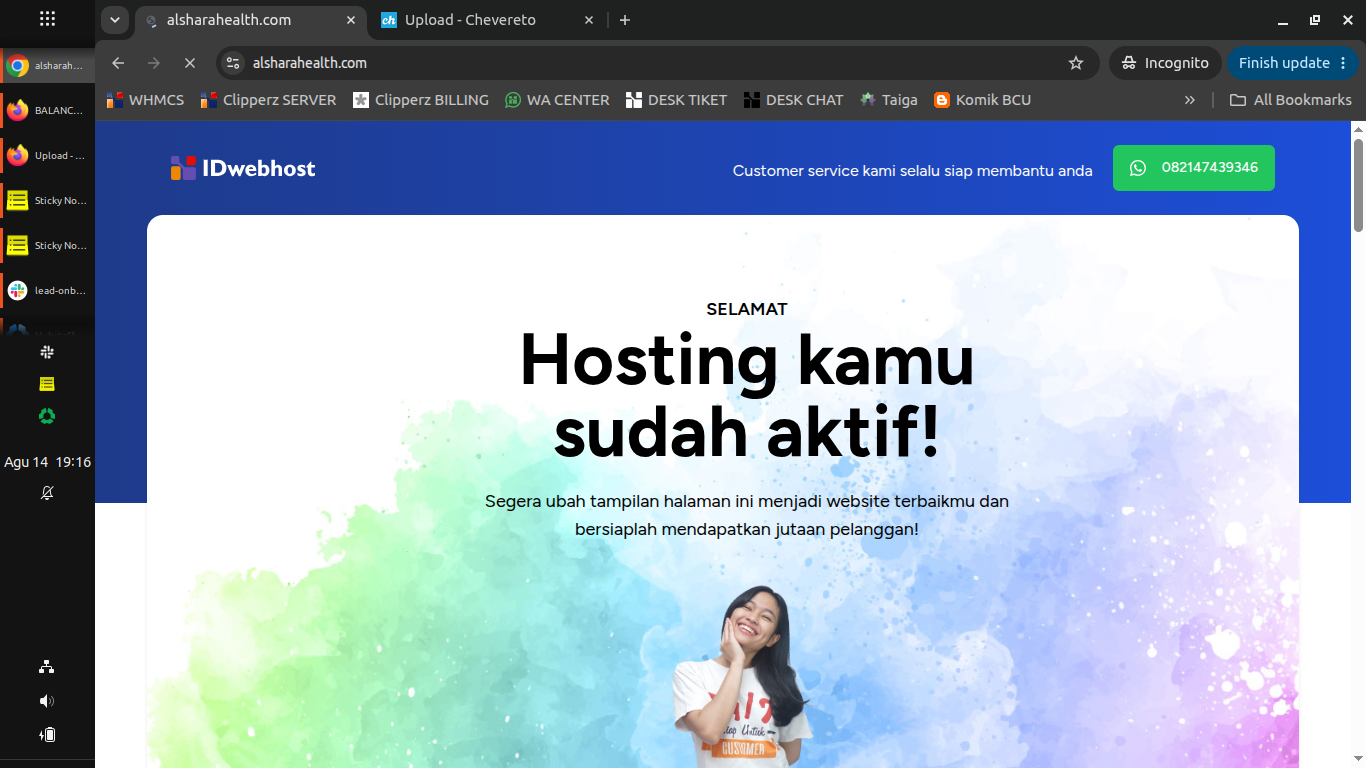Open the BALANC Firefox window in panel
The image size is (1366, 768).
click(47, 110)
